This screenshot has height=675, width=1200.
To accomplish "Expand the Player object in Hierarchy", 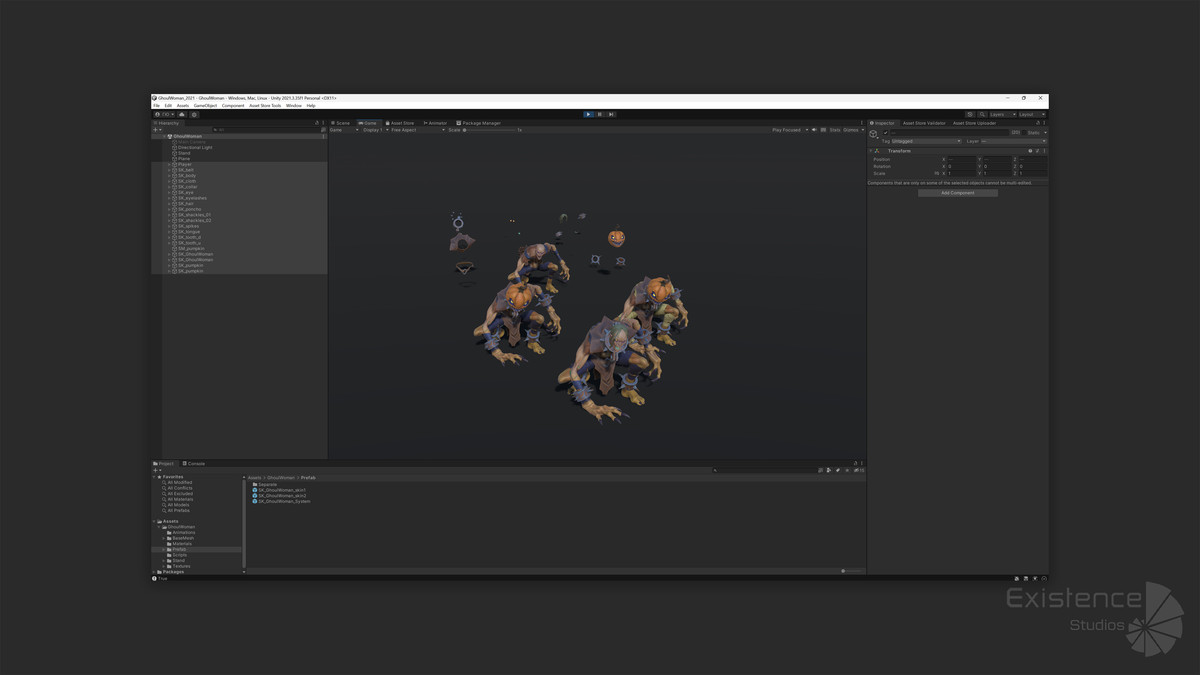I will pos(170,164).
